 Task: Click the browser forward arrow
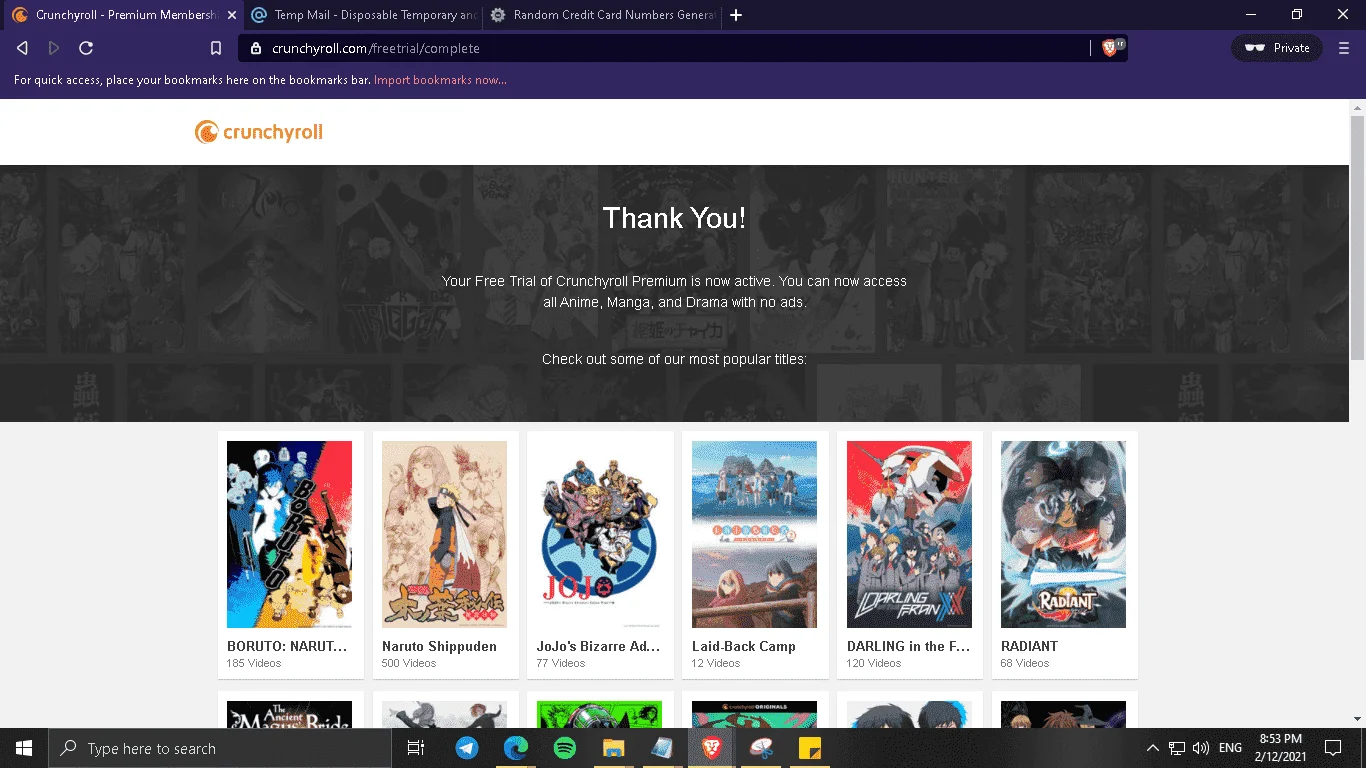[x=54, y=48]
